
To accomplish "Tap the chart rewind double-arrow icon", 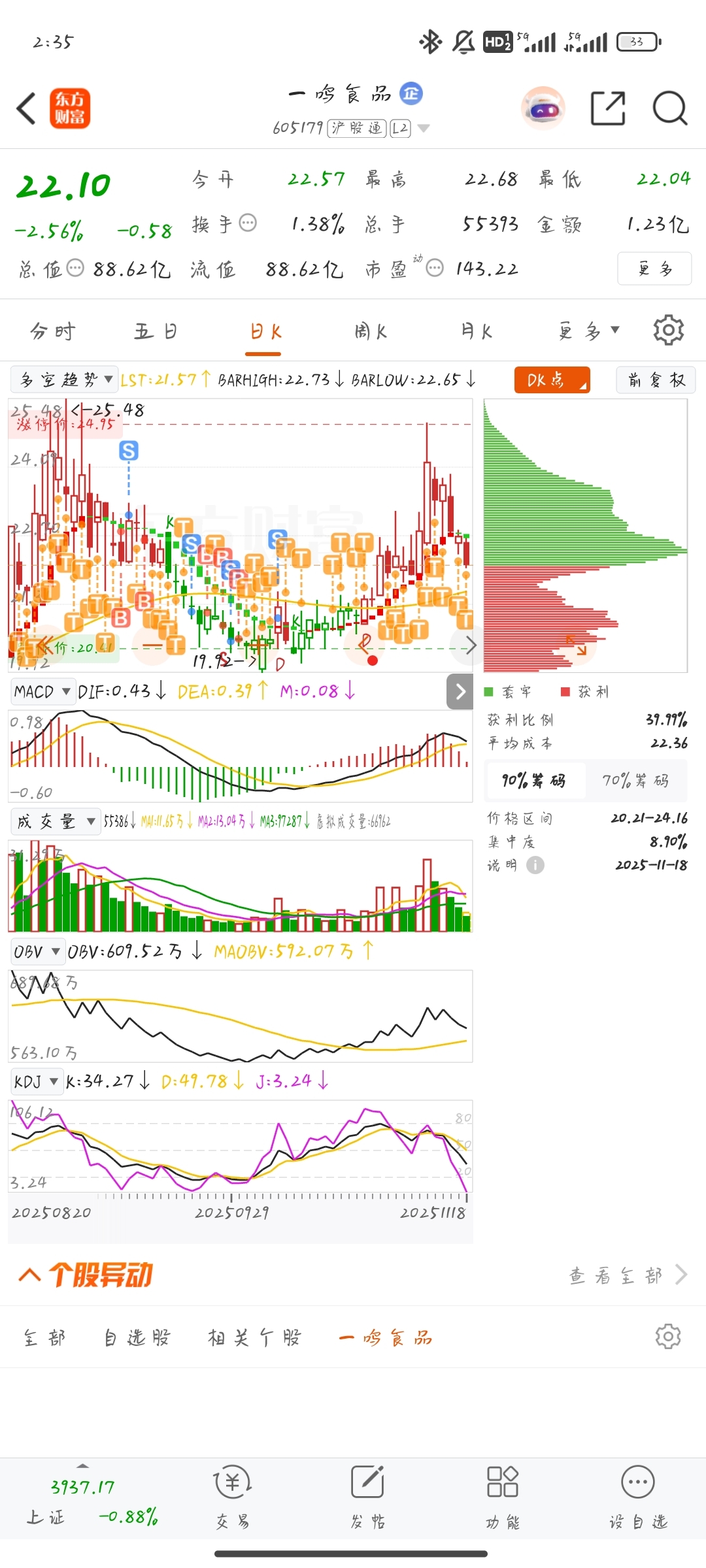I will tap(44, 646).
